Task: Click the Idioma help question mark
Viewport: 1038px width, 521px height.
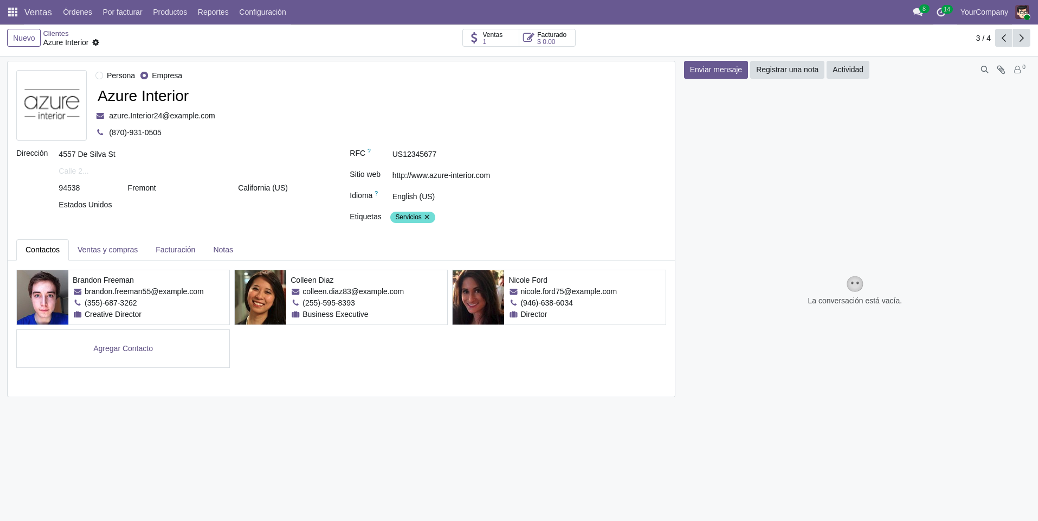Action: click(x=376, y=193)
